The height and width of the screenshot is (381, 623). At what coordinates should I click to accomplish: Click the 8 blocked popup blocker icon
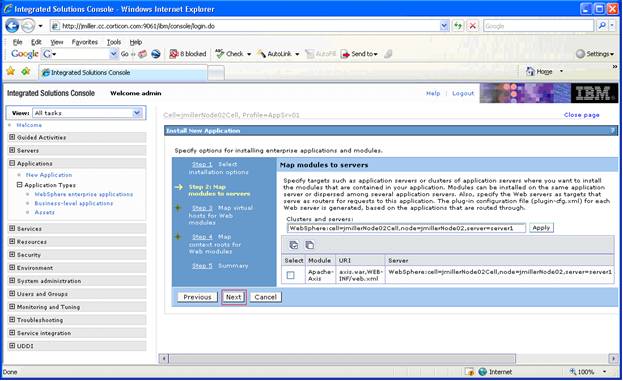point(174,54)
